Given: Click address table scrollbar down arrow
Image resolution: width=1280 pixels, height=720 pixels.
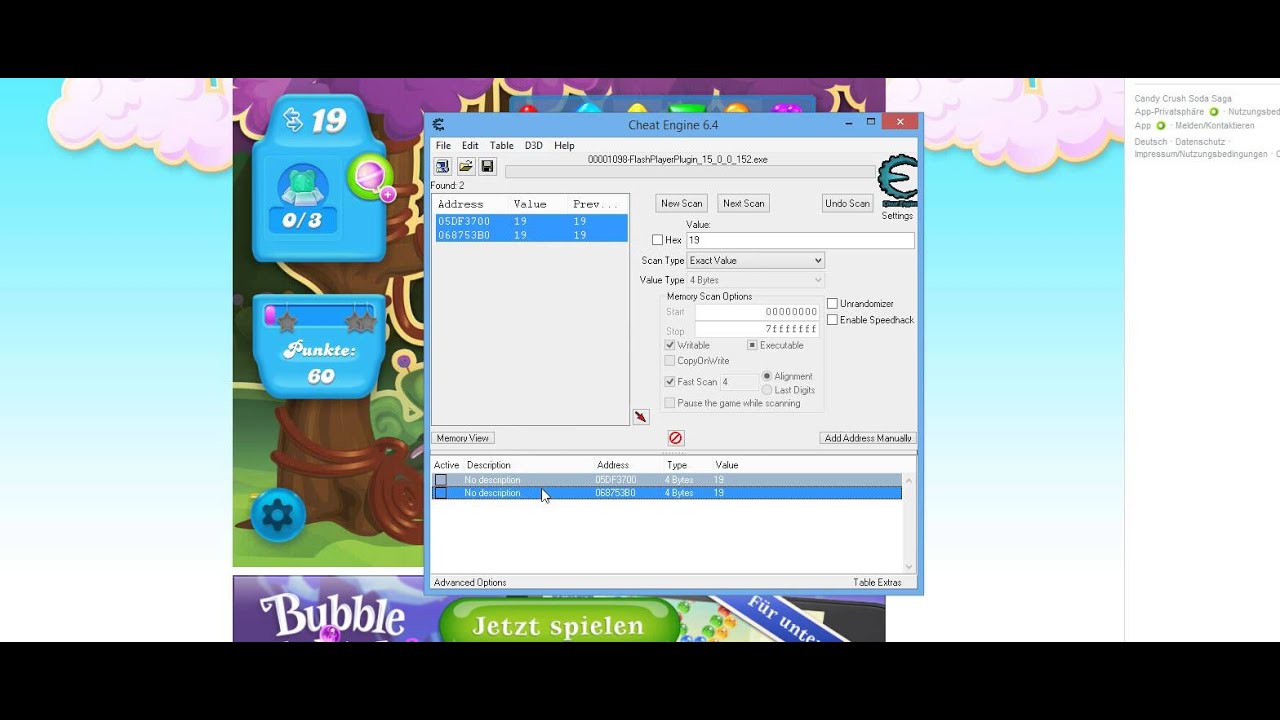Looking at the screenshot, I should [909, 567].
